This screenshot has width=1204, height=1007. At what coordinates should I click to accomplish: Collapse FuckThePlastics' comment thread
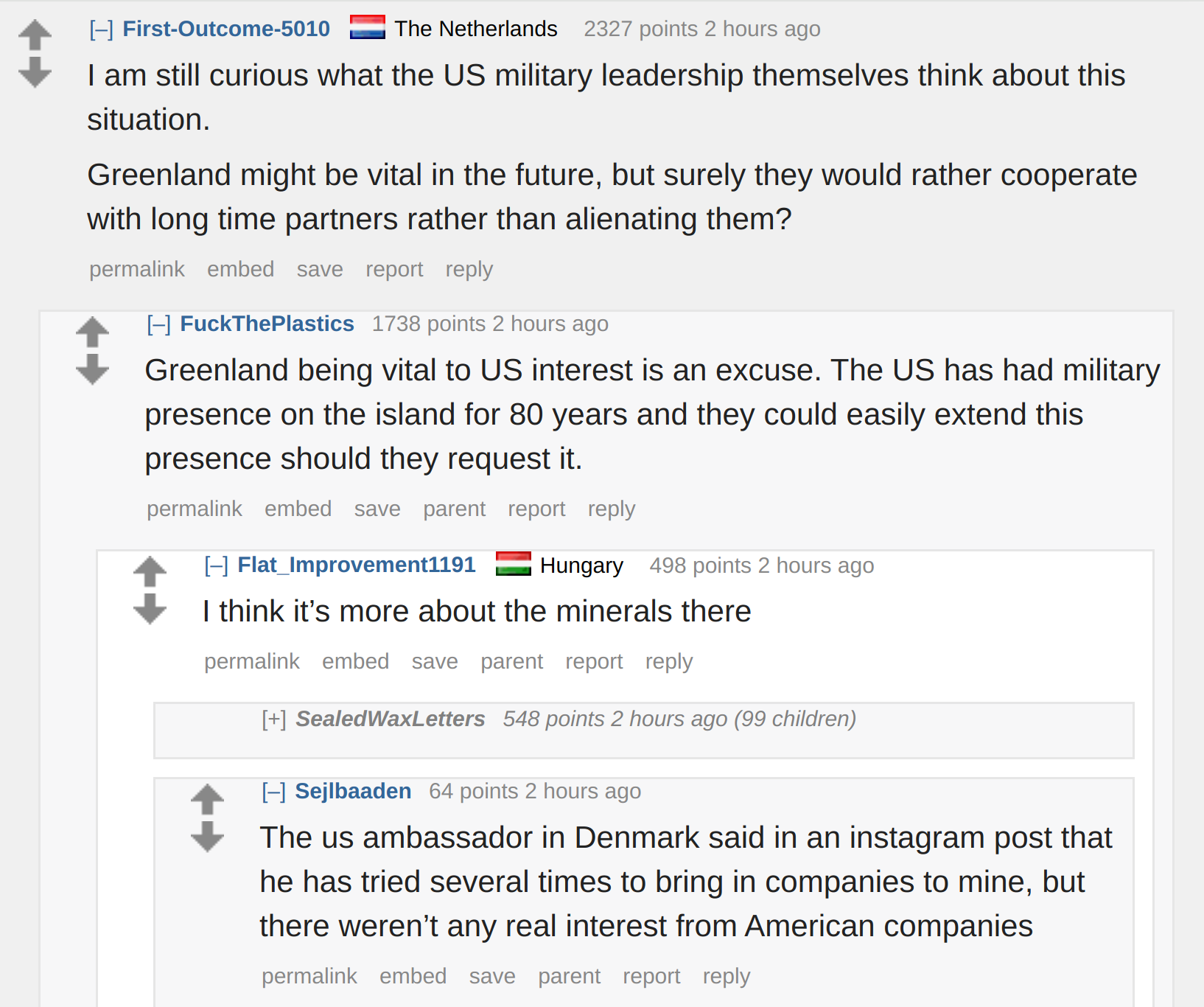click(158, 324)
